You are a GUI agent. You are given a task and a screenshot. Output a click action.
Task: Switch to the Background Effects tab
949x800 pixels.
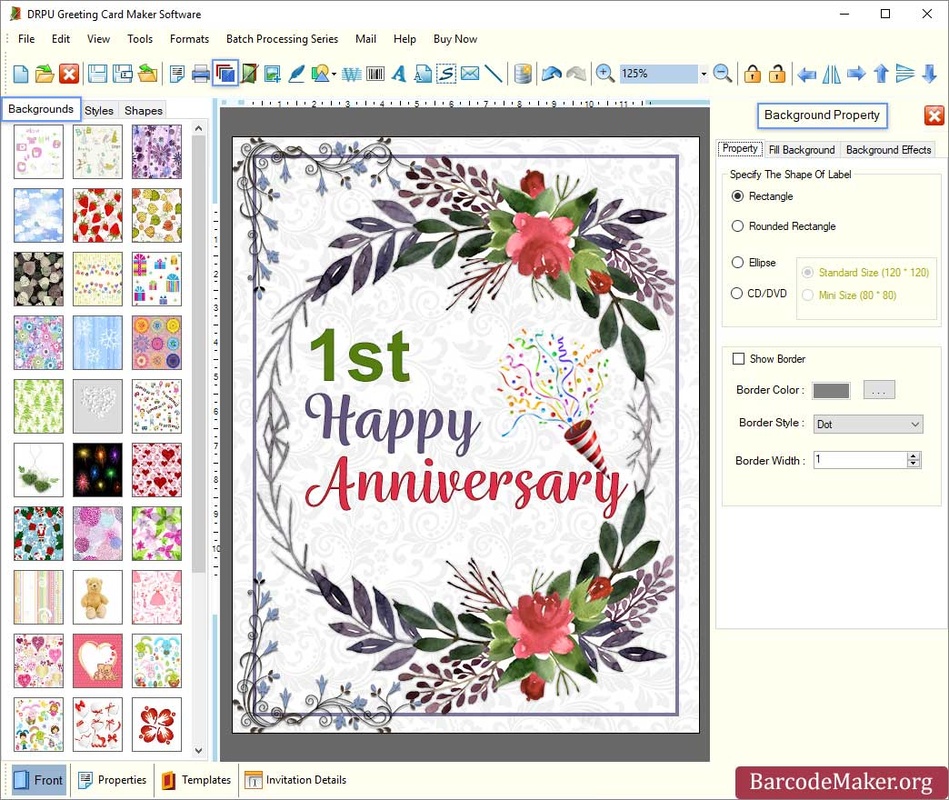point(888,150)
